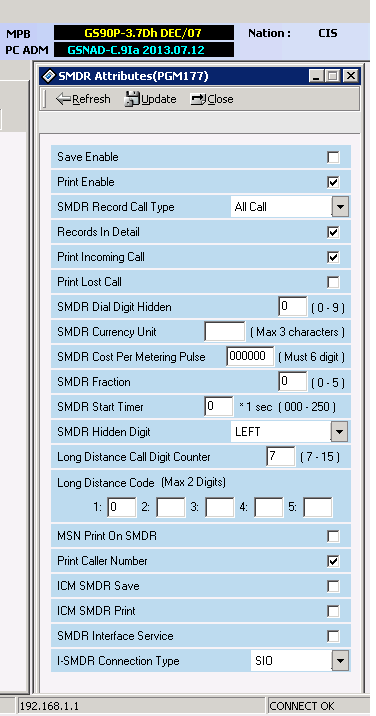Viewport: 376px width, 716px height.
Task: Maximize the SMDR Attributes window
Action: (x=333, y=76)
